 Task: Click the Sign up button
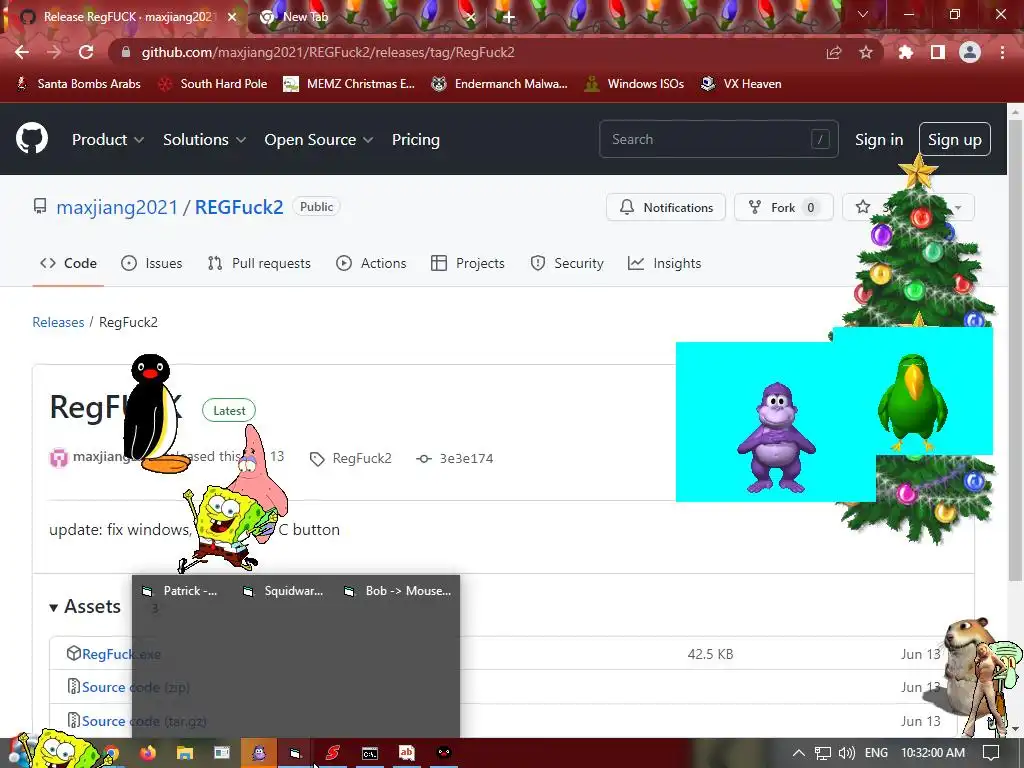(x=954, y=140)
